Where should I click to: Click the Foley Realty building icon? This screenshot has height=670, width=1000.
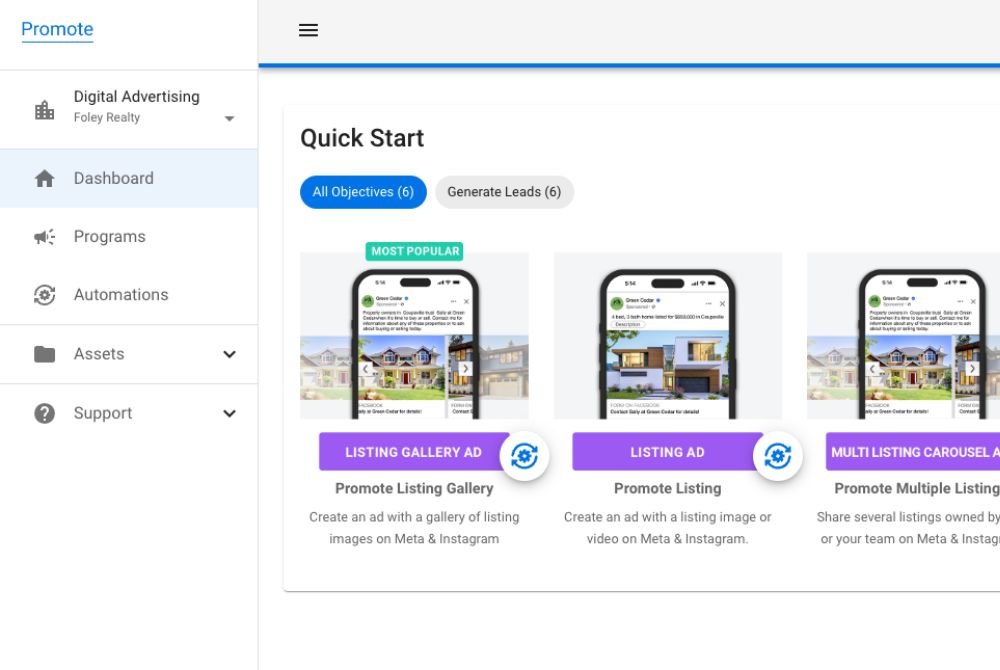44,110
